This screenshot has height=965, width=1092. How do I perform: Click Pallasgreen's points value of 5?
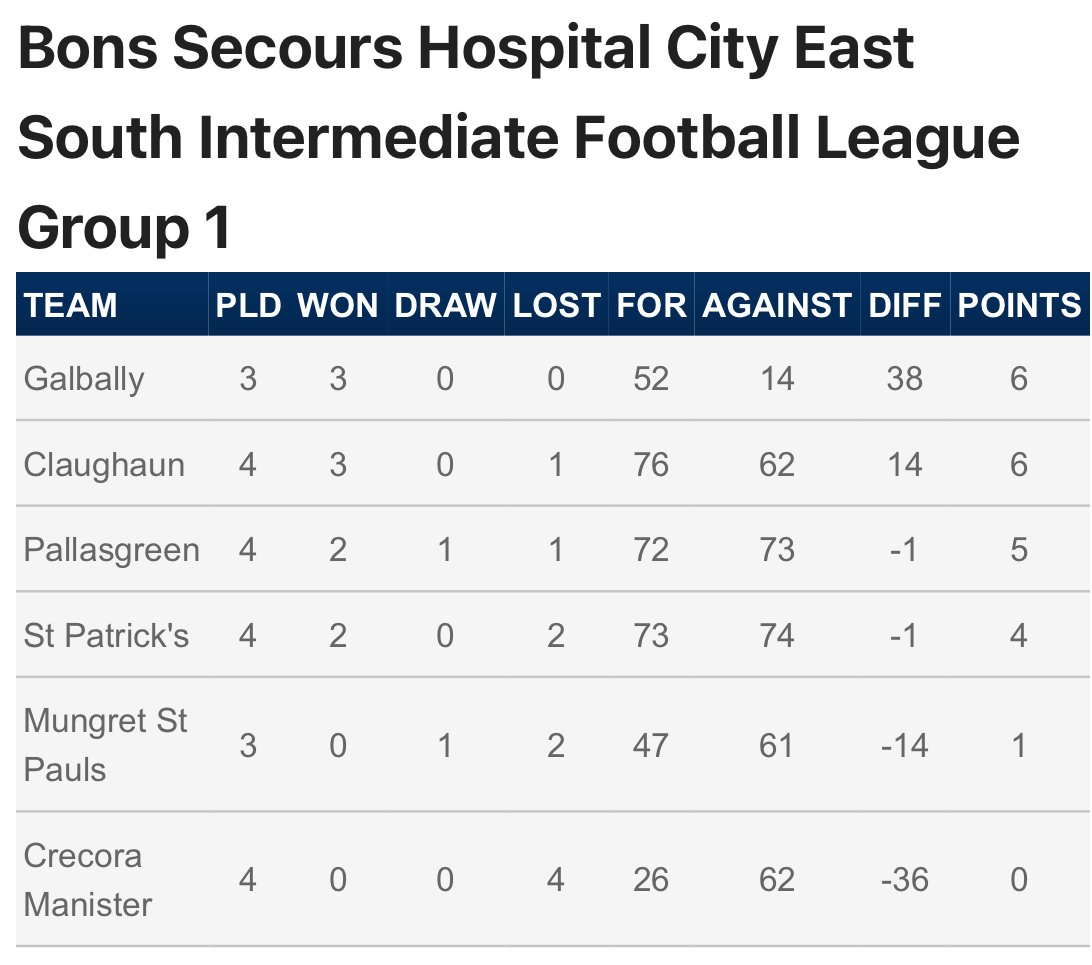(x=1019, y=550)
